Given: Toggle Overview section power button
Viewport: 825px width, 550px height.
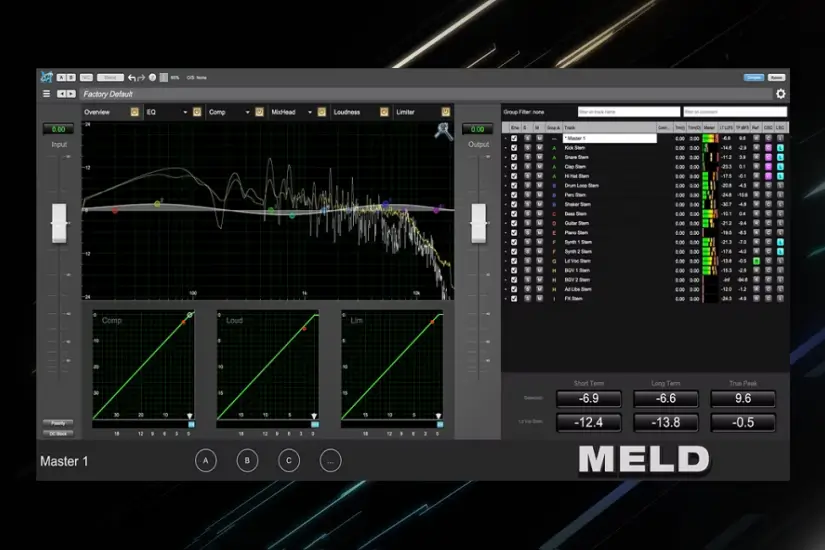Looking at the screenshot, I should pos(134,112).
